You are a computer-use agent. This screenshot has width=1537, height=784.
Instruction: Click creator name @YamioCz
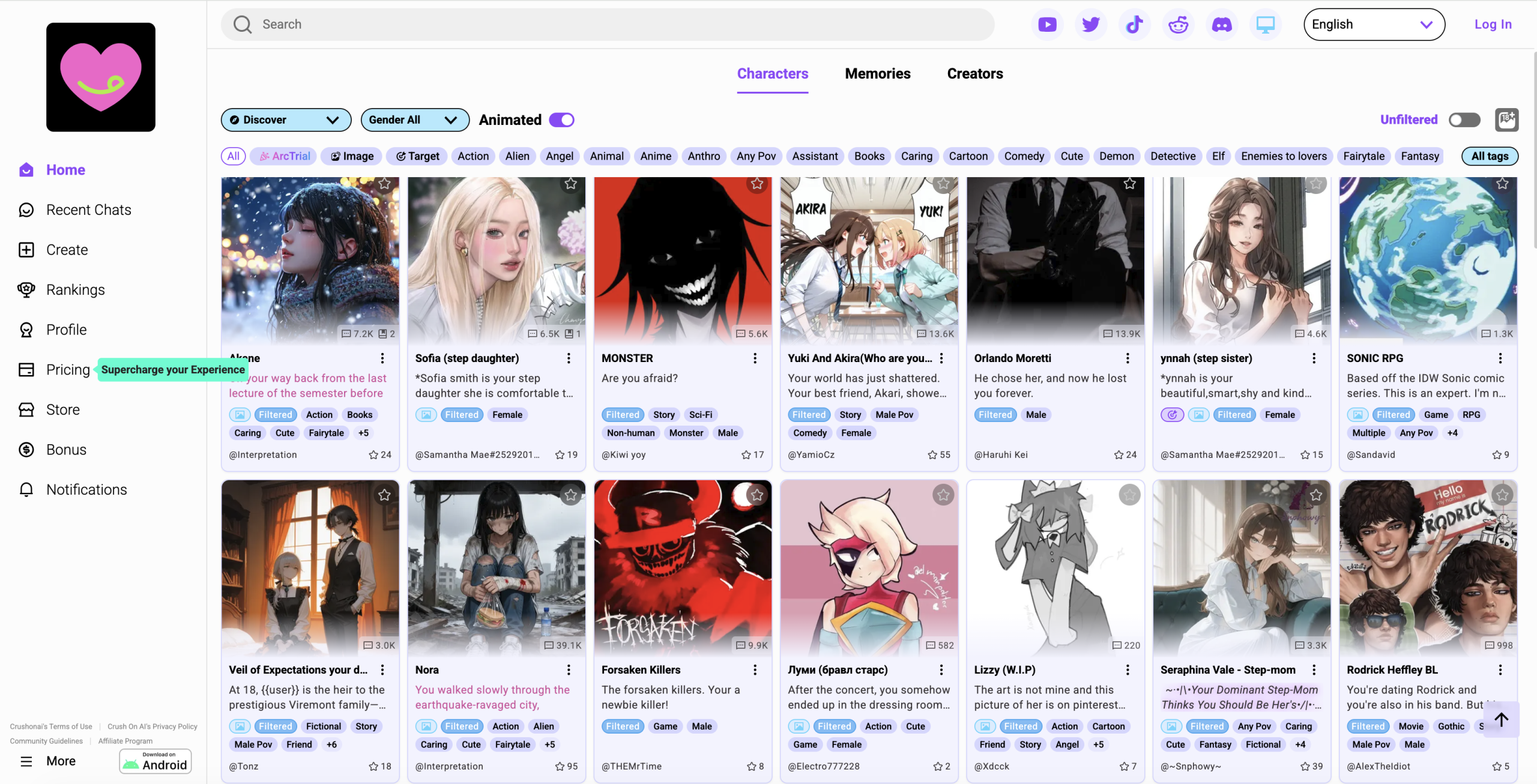tap(811, 455)
